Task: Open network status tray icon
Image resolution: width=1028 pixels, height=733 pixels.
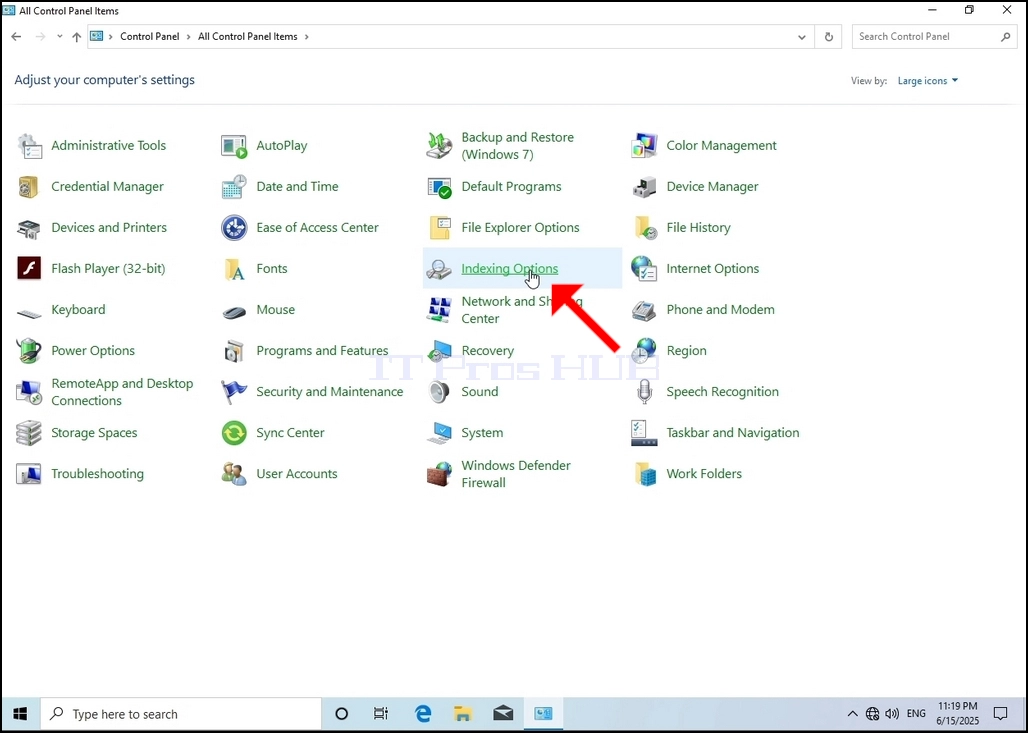Action: [872, 714]
